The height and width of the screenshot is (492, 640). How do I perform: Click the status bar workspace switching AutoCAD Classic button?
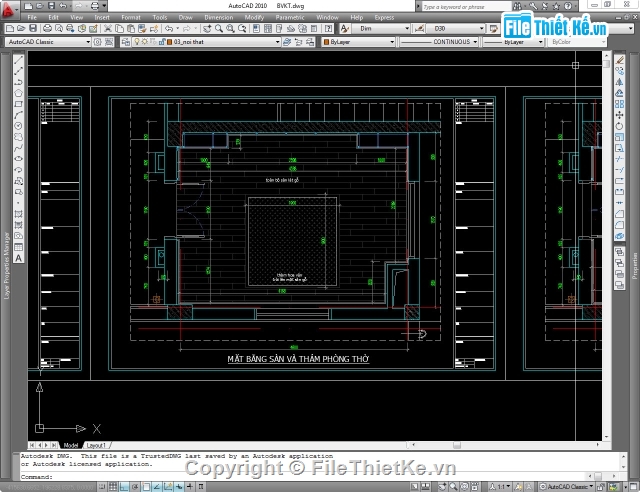click(567, 487)
